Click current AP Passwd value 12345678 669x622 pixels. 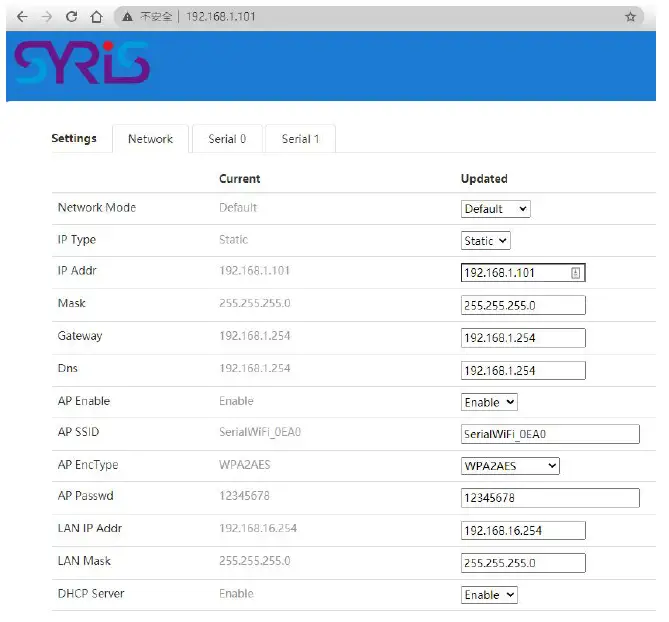(x=244, y=496)
